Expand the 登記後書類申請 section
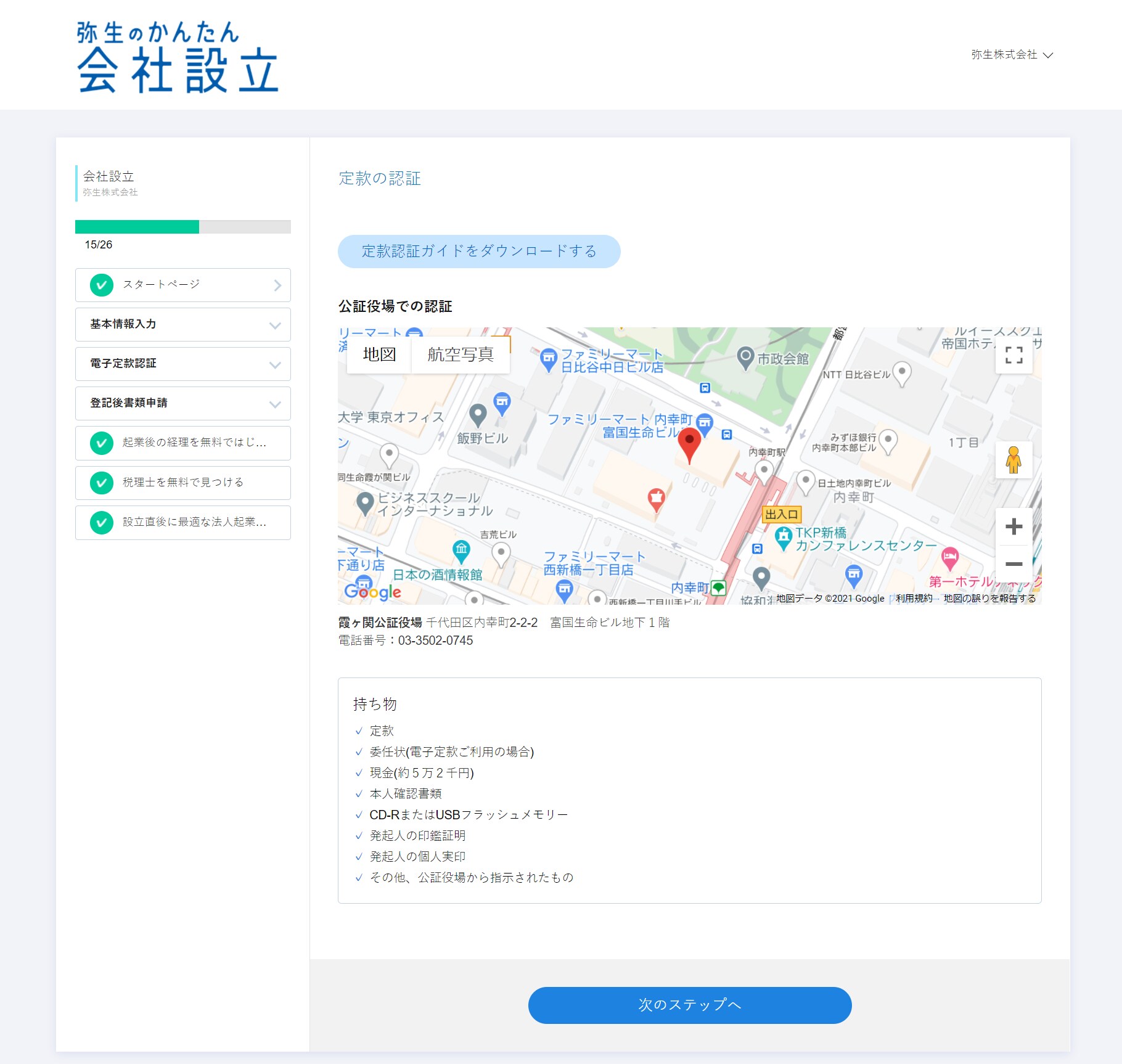1122x1064 pixels. [x=183, y=403]
